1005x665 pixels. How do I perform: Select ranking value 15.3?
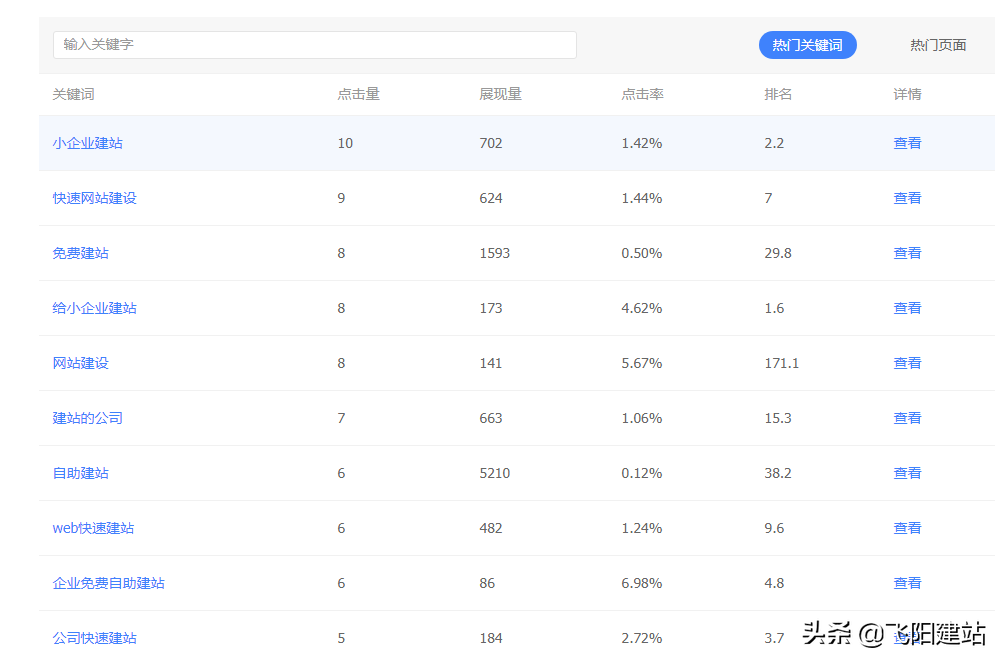[x=778, y=418]
